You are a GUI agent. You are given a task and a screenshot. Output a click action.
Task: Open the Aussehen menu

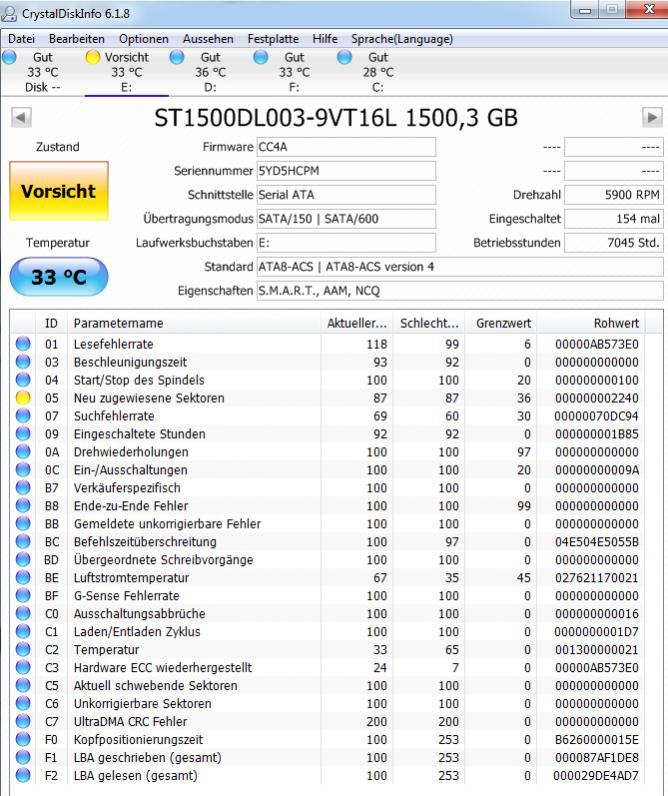[x=208, y=39]
